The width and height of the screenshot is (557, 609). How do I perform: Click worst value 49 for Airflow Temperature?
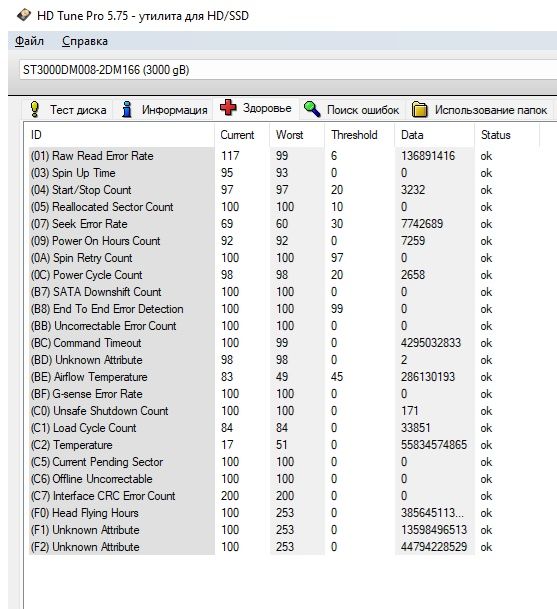[282, 377]
